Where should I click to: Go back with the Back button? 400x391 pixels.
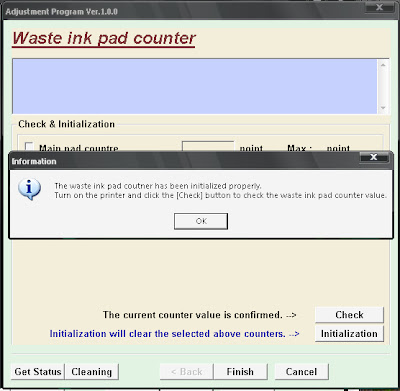tap(186, 372)
